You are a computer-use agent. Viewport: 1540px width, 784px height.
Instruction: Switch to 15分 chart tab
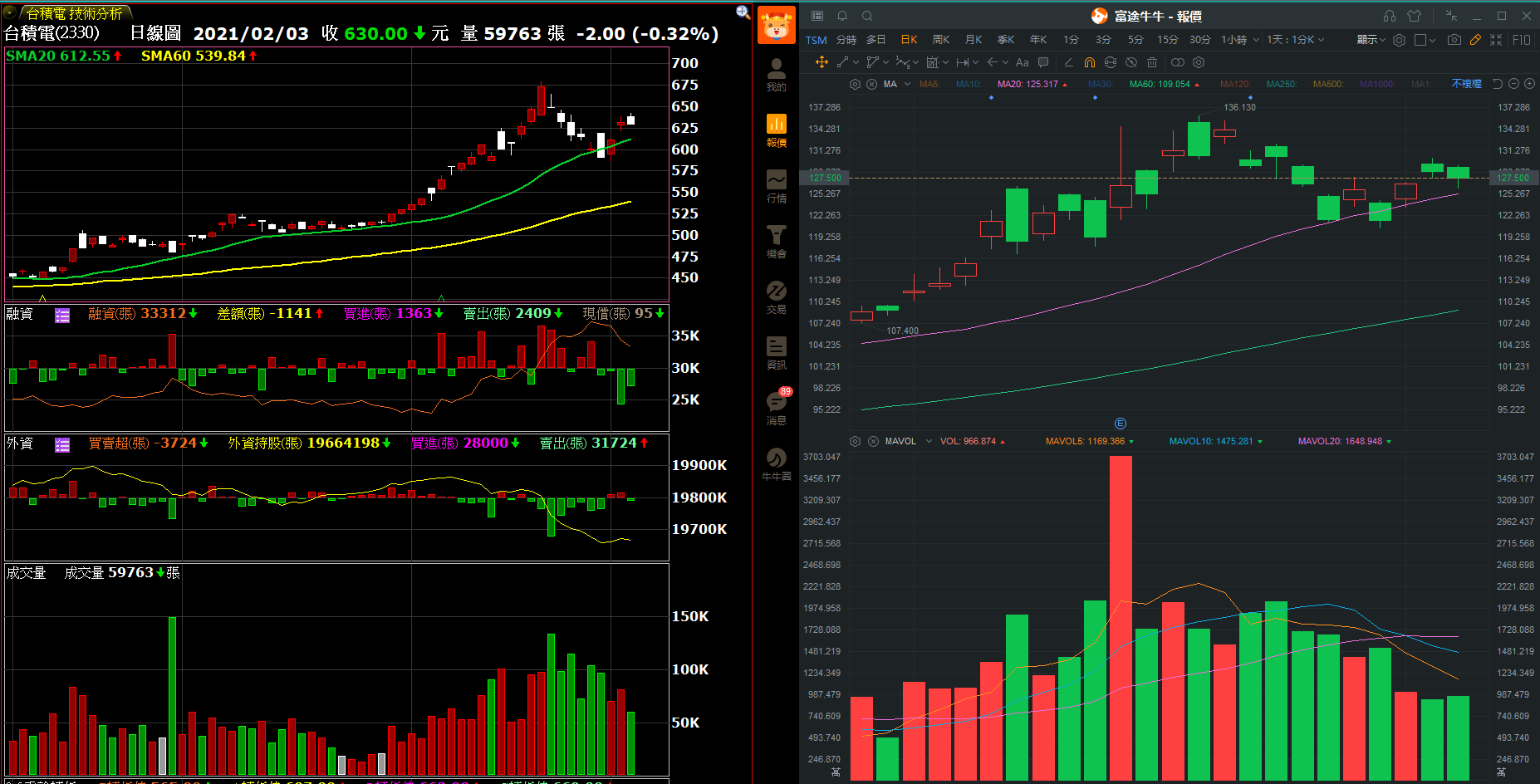1168,40
